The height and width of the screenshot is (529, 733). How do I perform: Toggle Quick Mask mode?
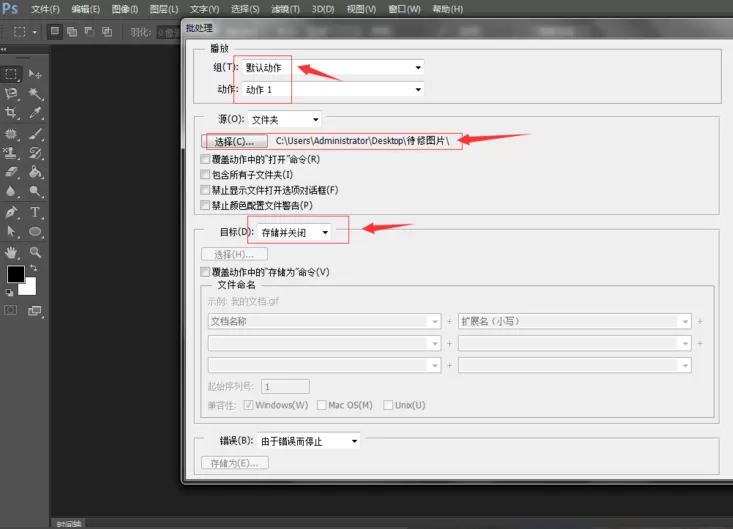pos(11,310)
